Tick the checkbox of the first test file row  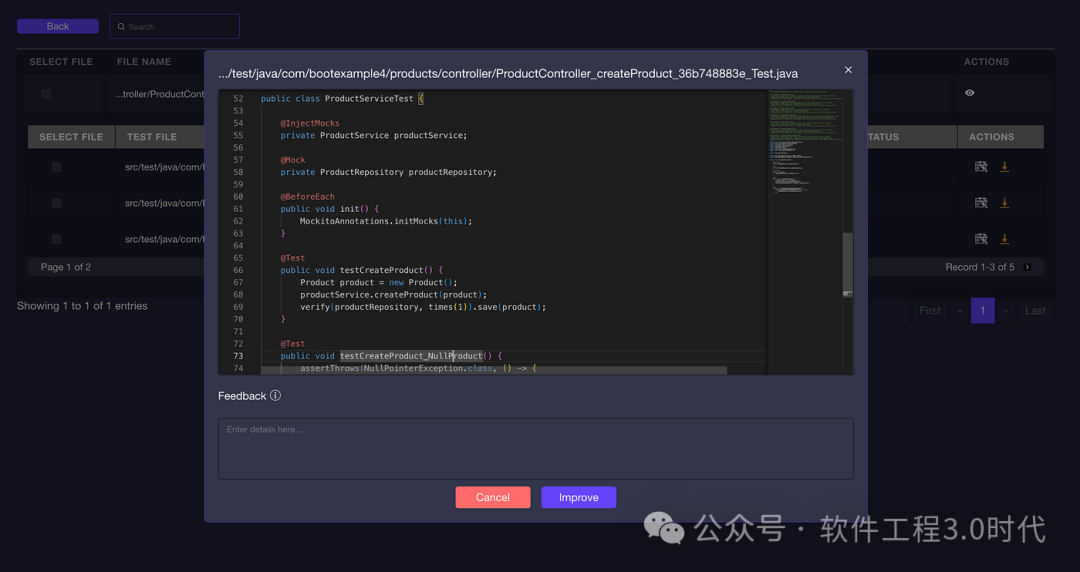tap(56, 167)
